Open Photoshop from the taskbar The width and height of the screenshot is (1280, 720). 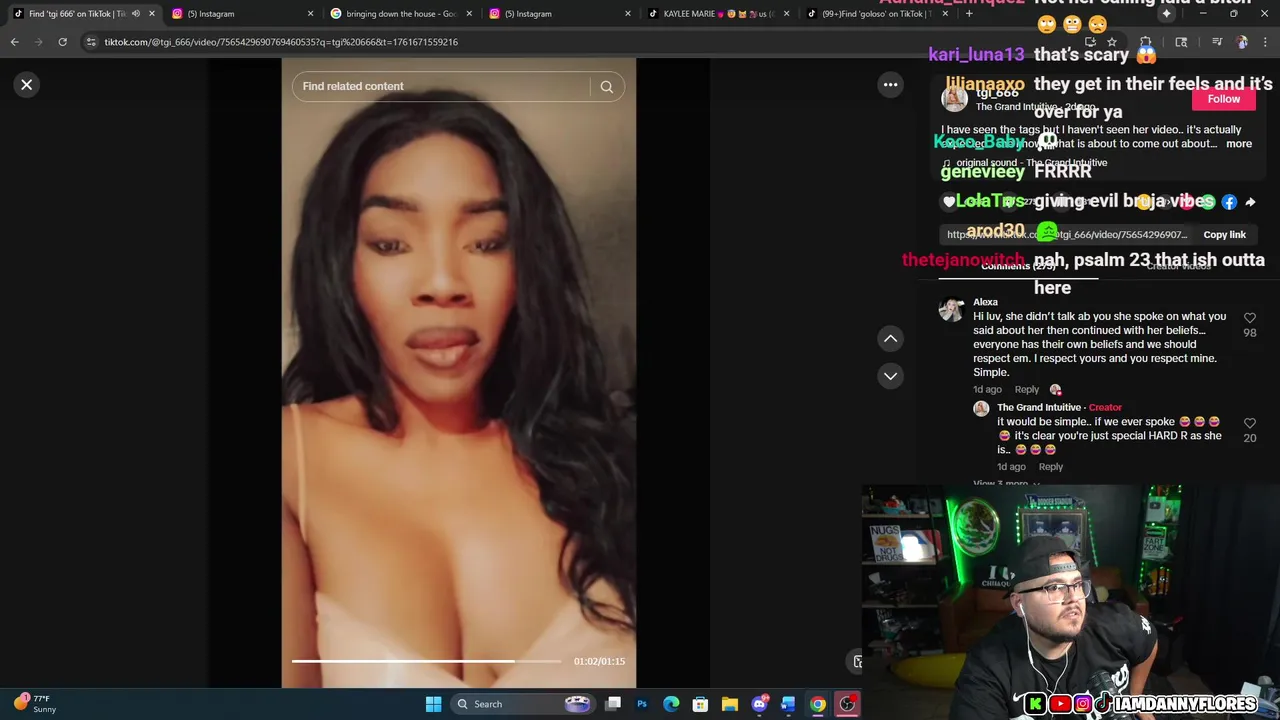coord(642,704)
